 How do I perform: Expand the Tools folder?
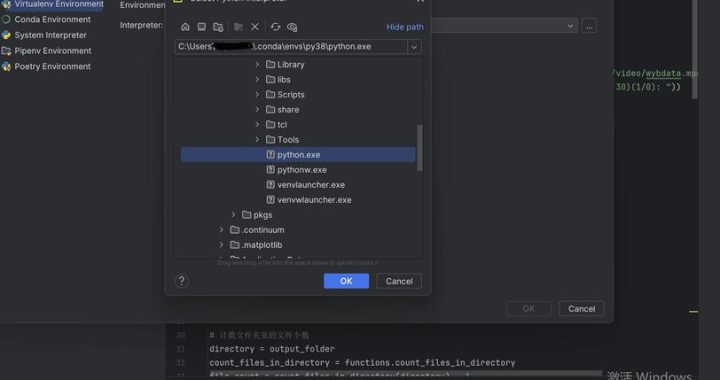click(257, 140)
